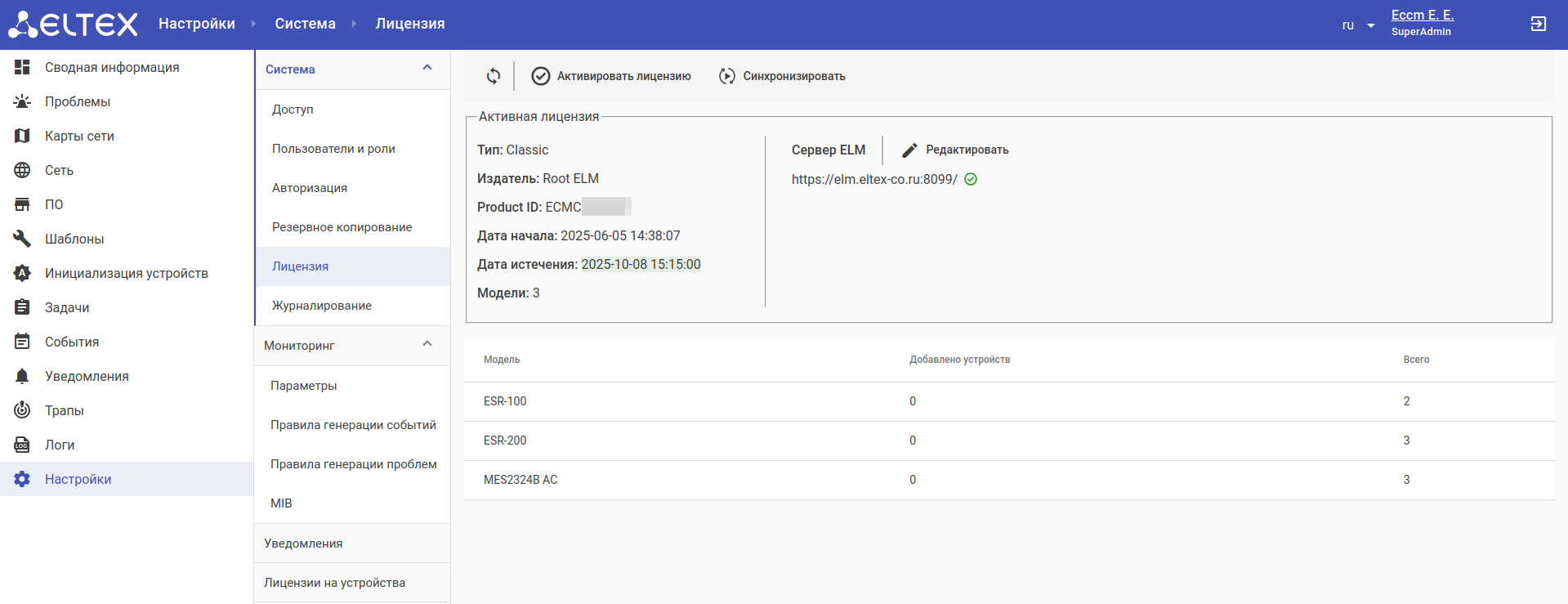The image size is (1568, 604).
Task: Open Пользователи и роли settings page
Action: (333, 149)
